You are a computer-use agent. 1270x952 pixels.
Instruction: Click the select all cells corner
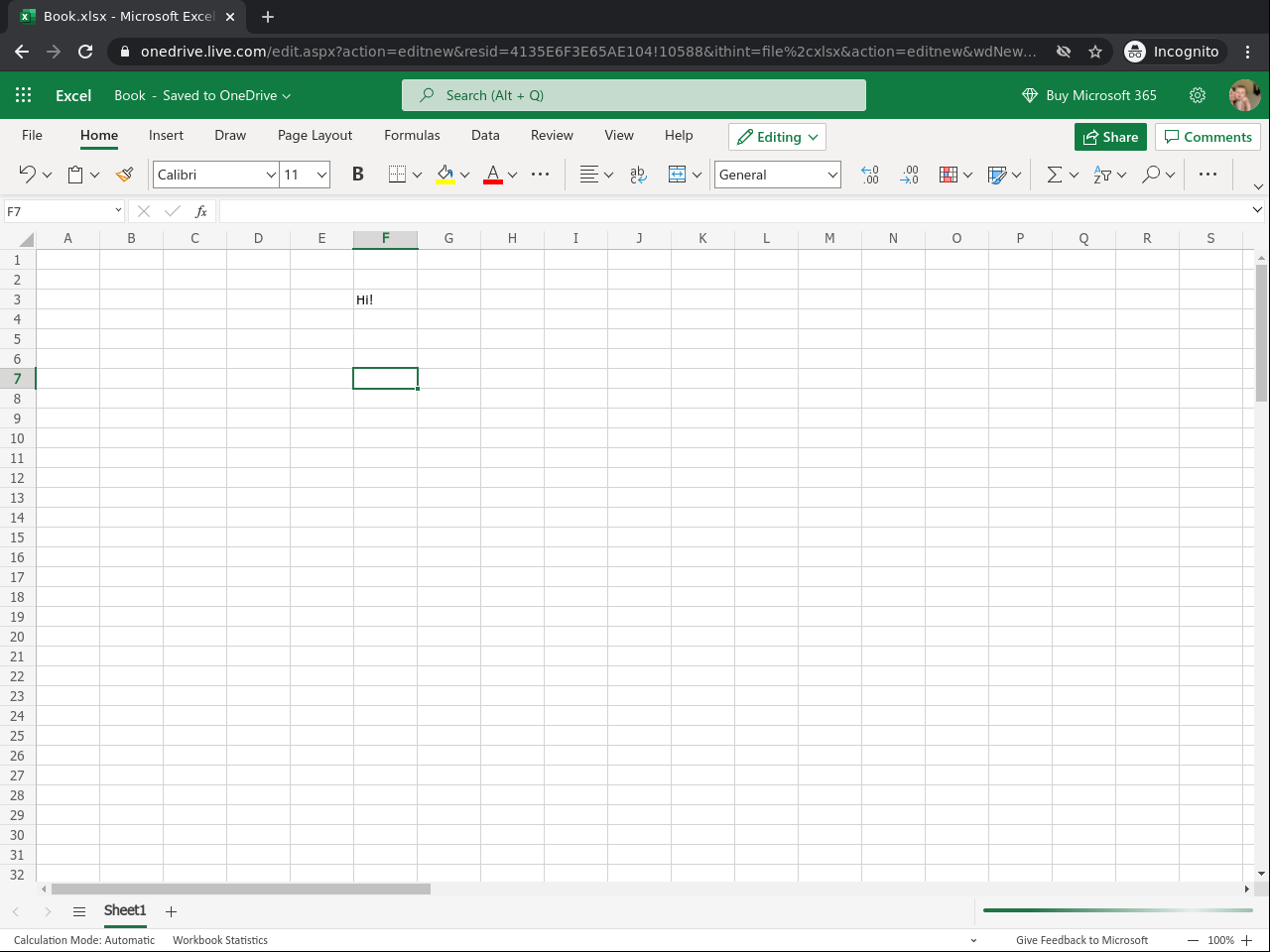[19, 239]
